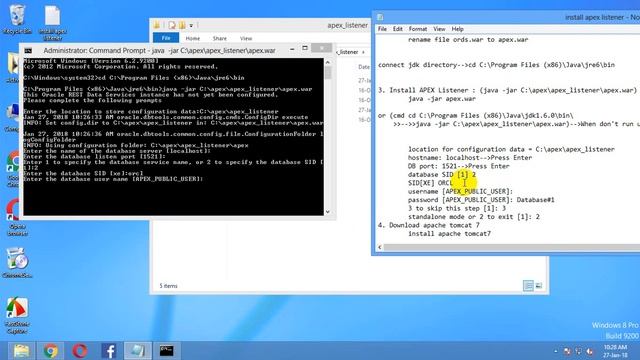This screenshot has width=640, height=360.
Task: Launch Opera from the taskbar
Action: coord(80,351)
